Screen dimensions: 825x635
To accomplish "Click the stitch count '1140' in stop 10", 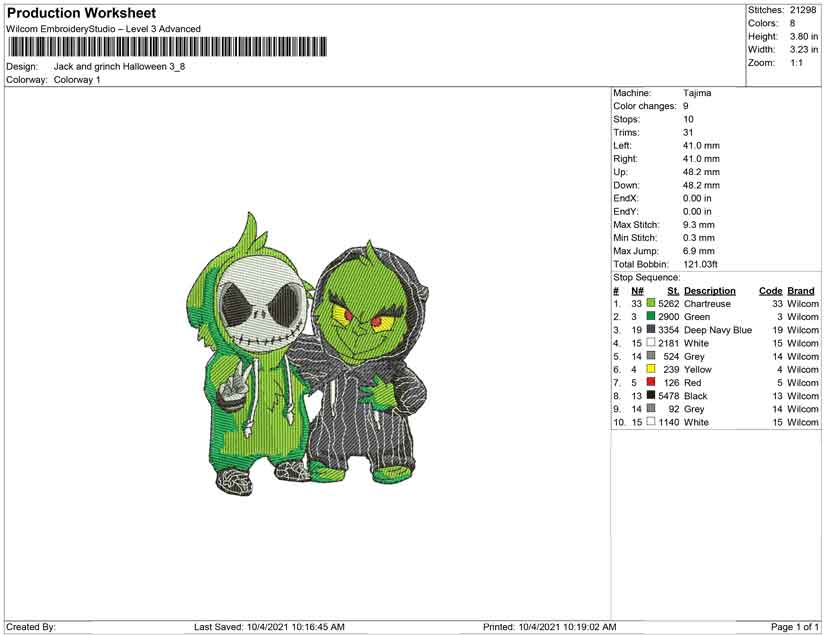I will (669, 422).
